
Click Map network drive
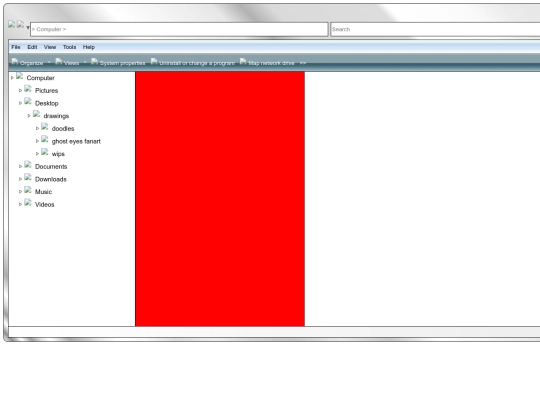pyautogui.click(x=267, y=62)
